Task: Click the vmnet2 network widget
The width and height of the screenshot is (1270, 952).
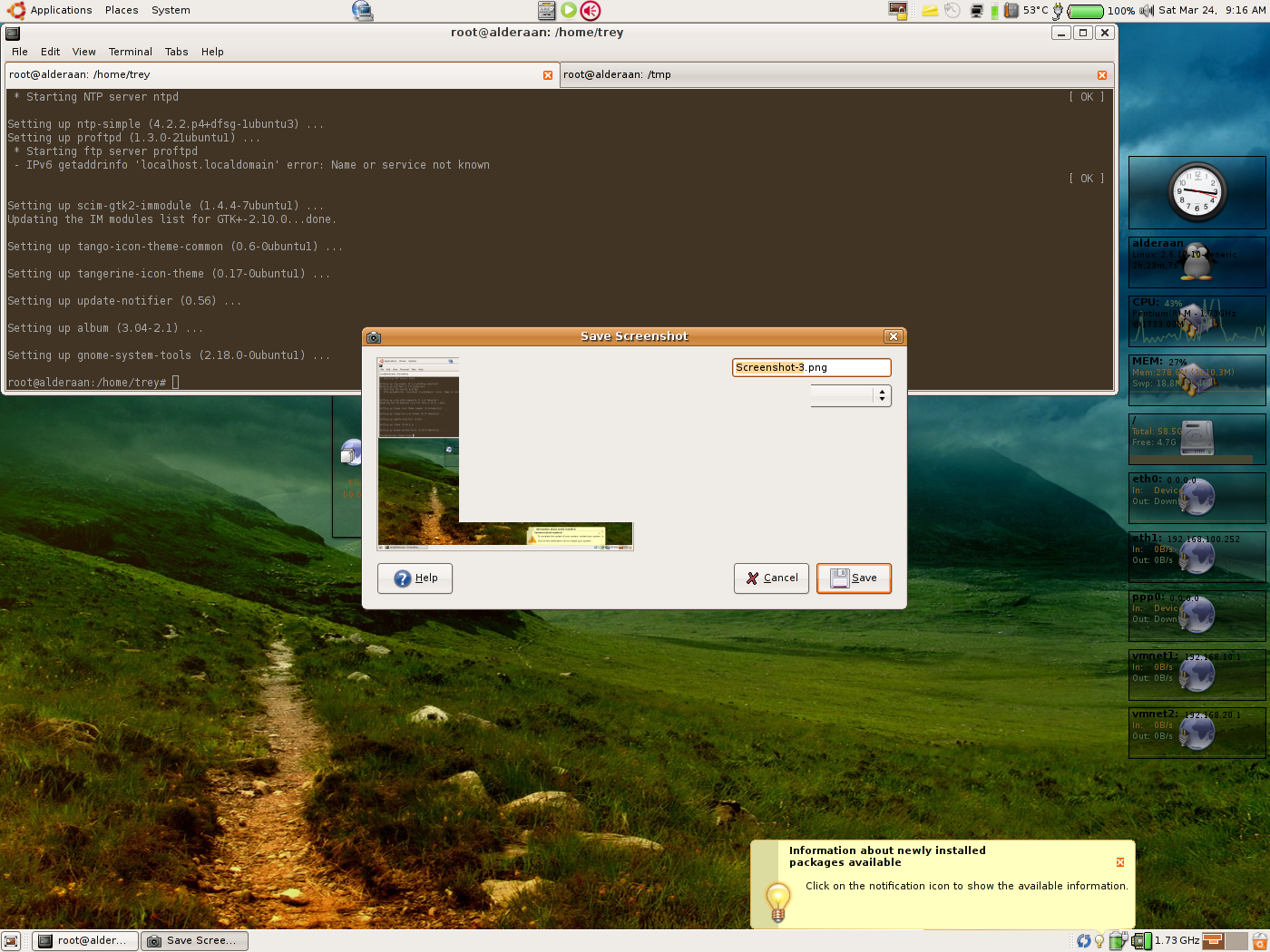Action: (1197, 732)
